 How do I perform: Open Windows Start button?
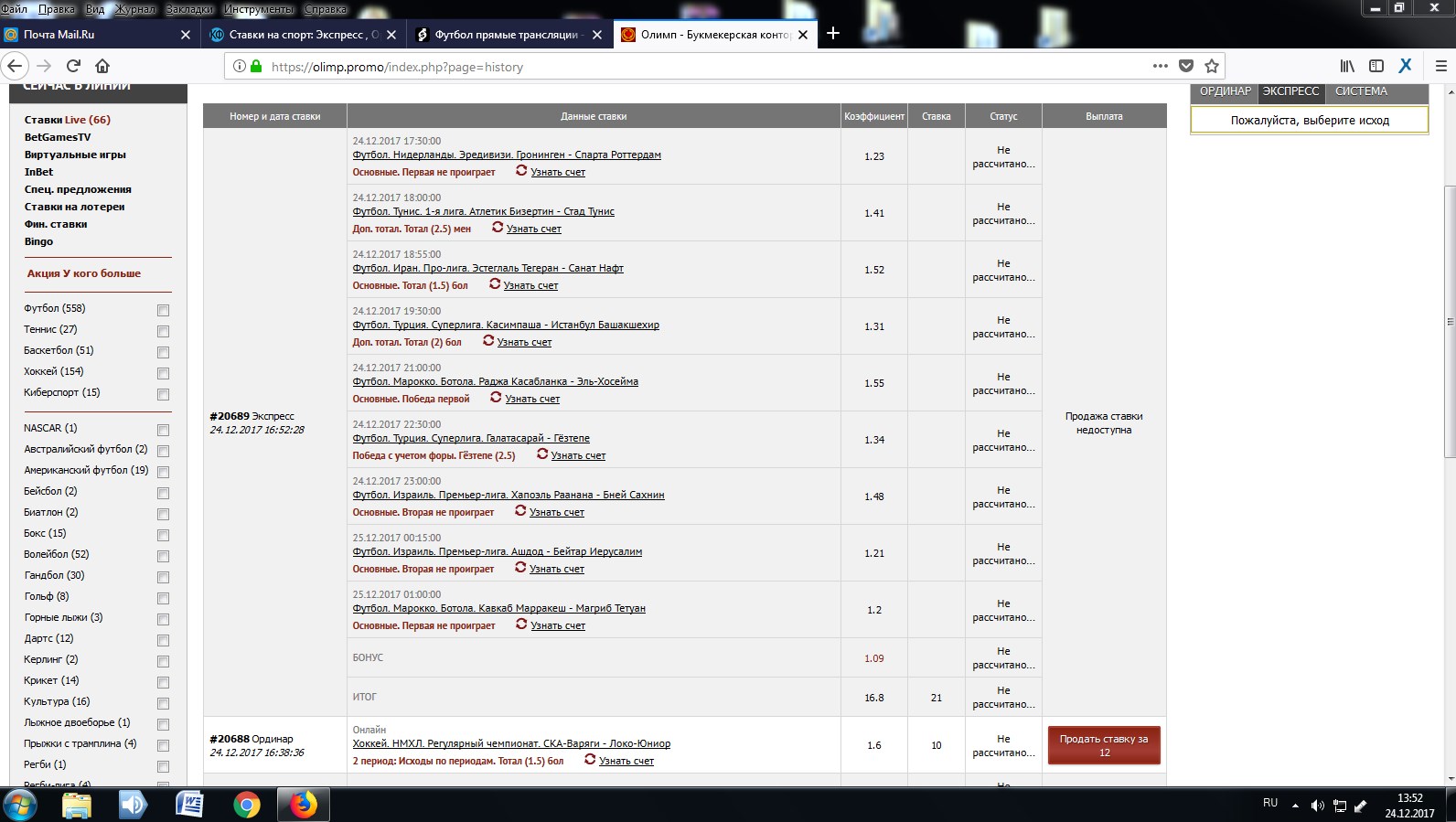click(20, 805)
